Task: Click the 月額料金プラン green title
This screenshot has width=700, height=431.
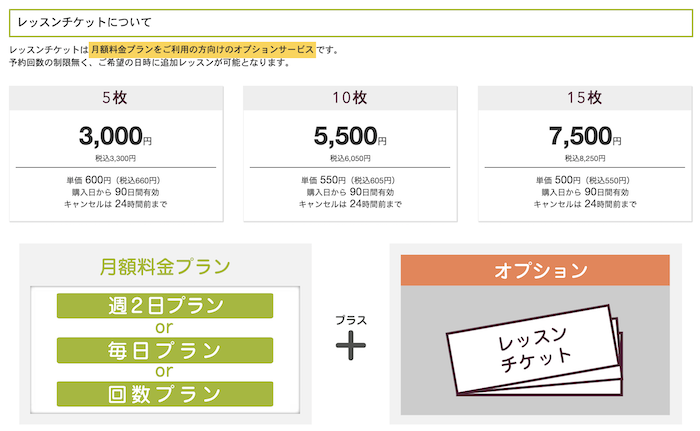Action: click(165, 267)
